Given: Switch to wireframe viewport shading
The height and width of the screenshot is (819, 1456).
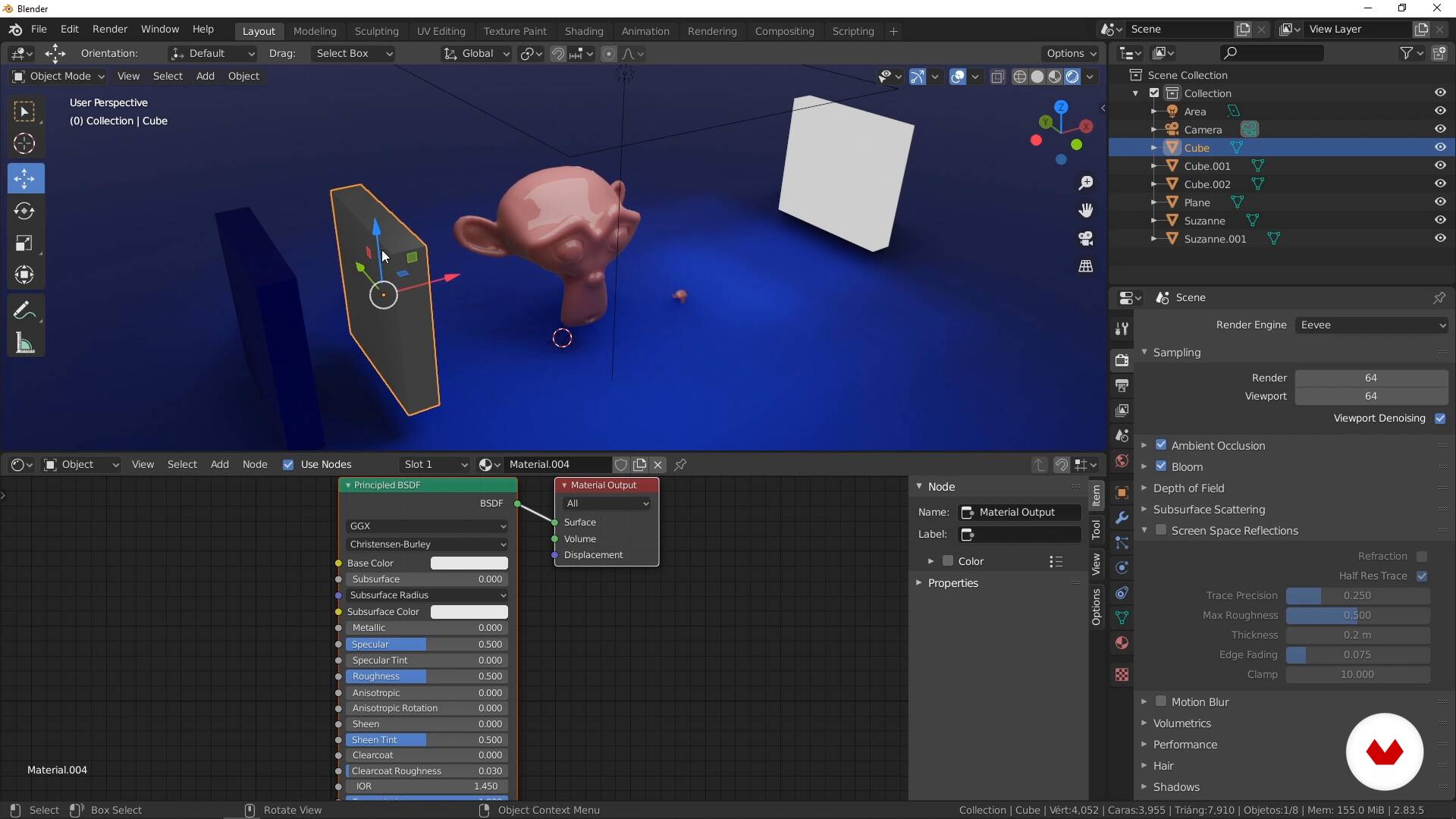Looking at the screenshot, I should click(x=1020, y=77).
